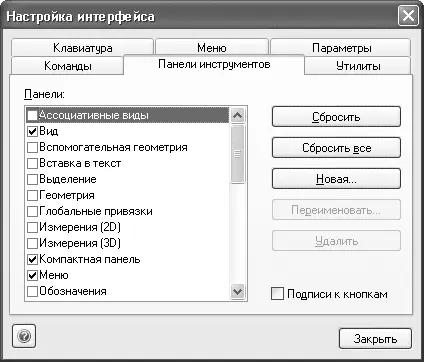Close the dialog with Закрыть button
This screenshot has height=362, width=424.
click(x=375, y=339)
